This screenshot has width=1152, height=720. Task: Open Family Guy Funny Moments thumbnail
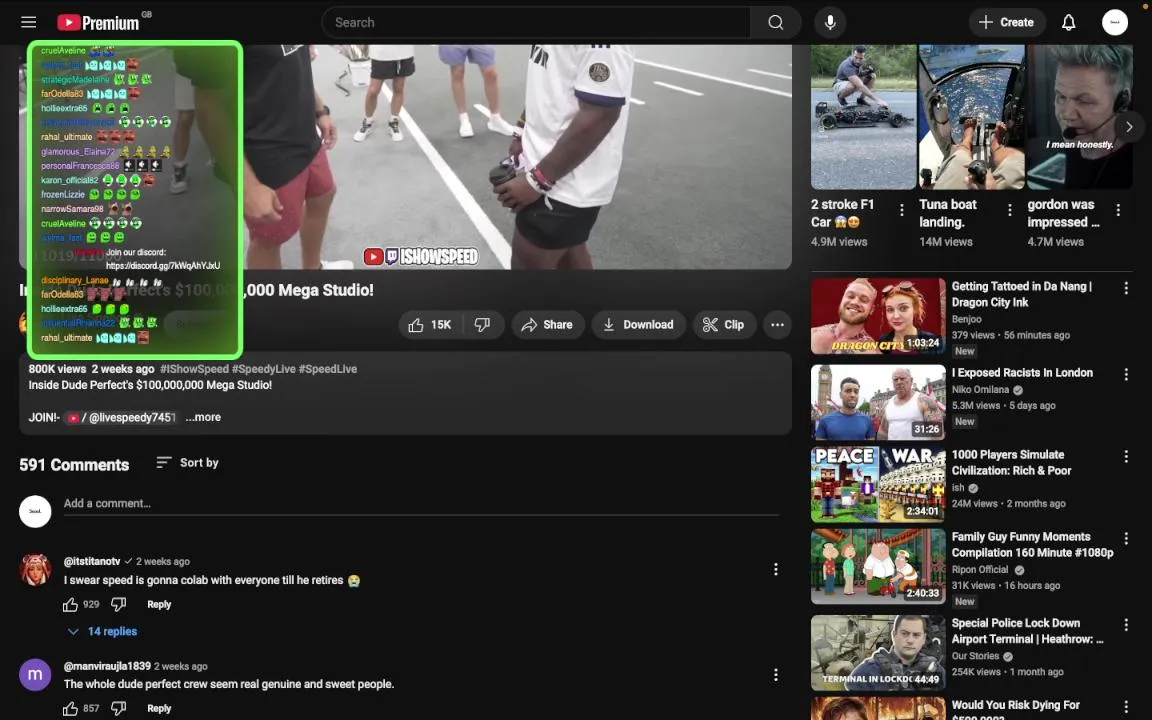click(x=878, y=566)
